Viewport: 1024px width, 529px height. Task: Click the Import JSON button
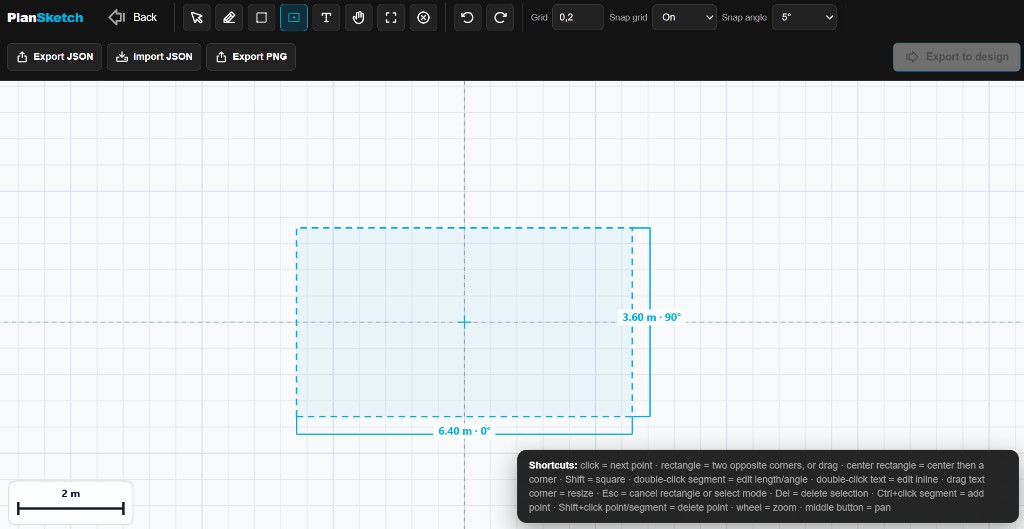pyautogui.click(x=154, y=57)
